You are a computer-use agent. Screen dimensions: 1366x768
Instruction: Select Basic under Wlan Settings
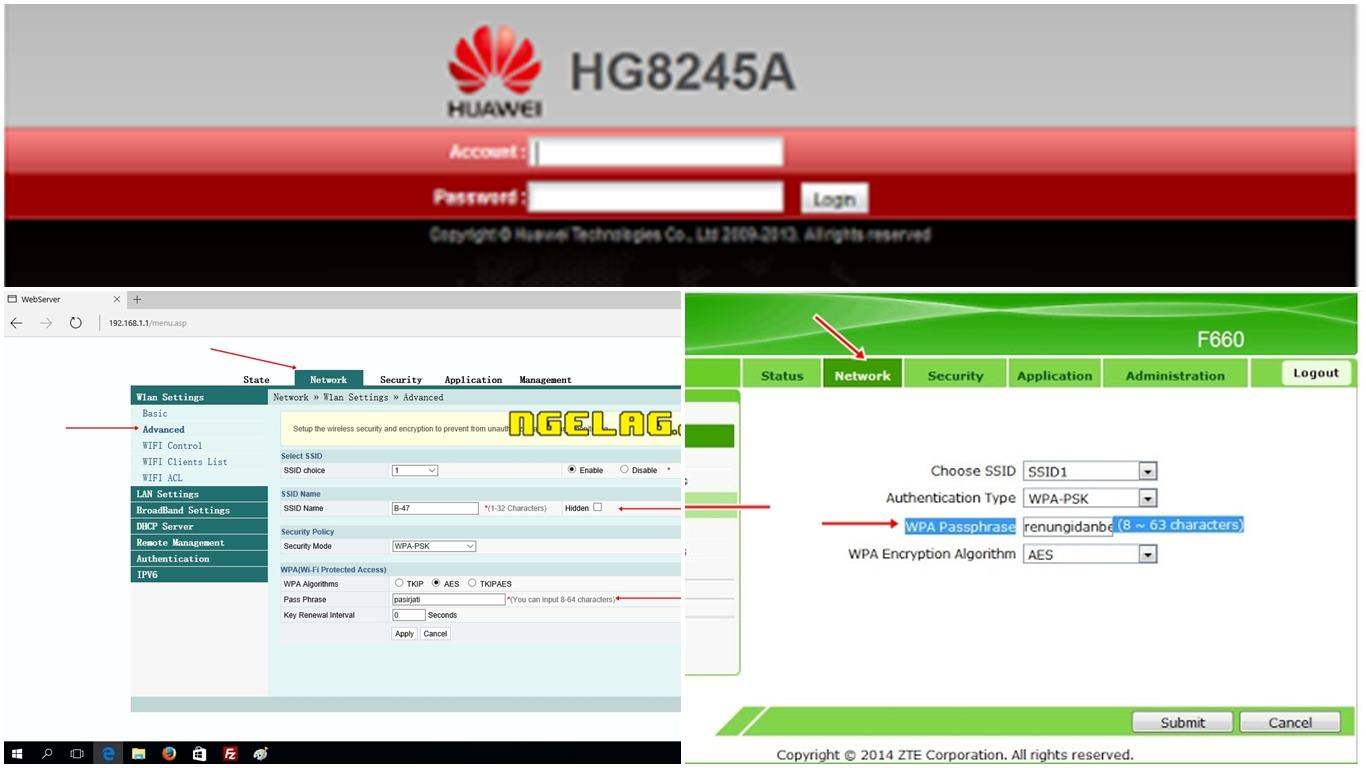[x=155, y=413]
